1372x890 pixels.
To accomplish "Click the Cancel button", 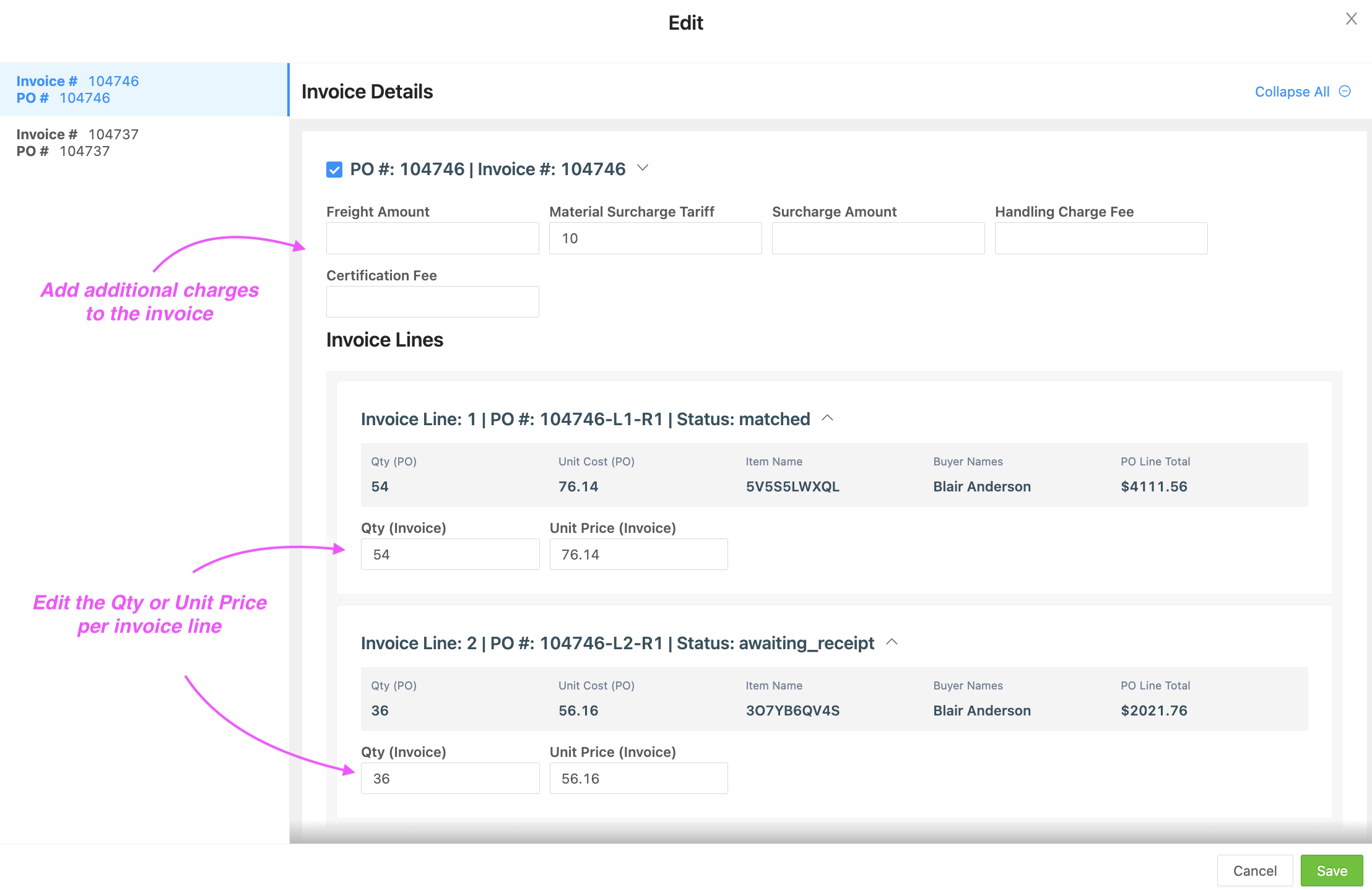I will tap(1255, 871).
